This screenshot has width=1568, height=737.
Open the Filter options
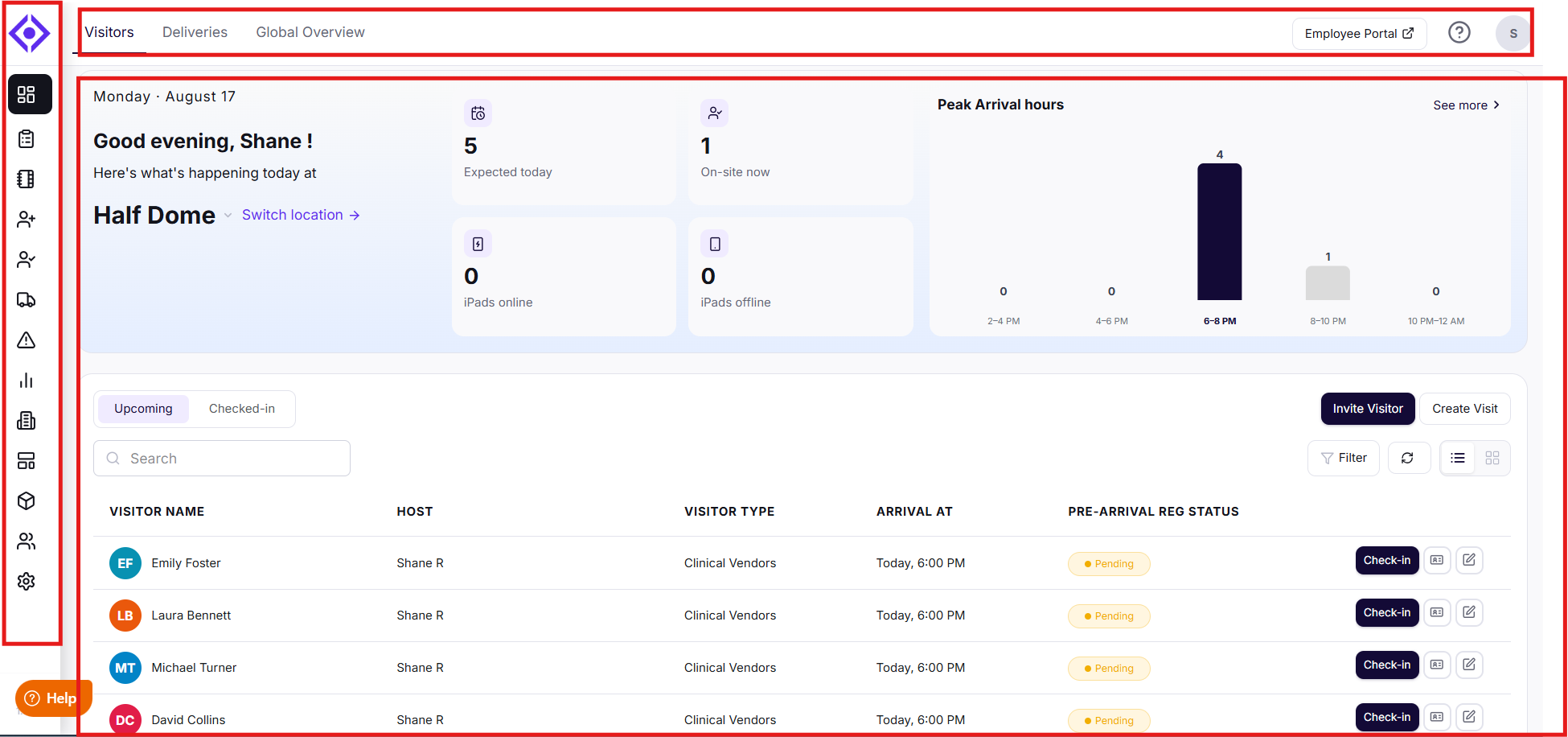click(x=1344, y=458)
